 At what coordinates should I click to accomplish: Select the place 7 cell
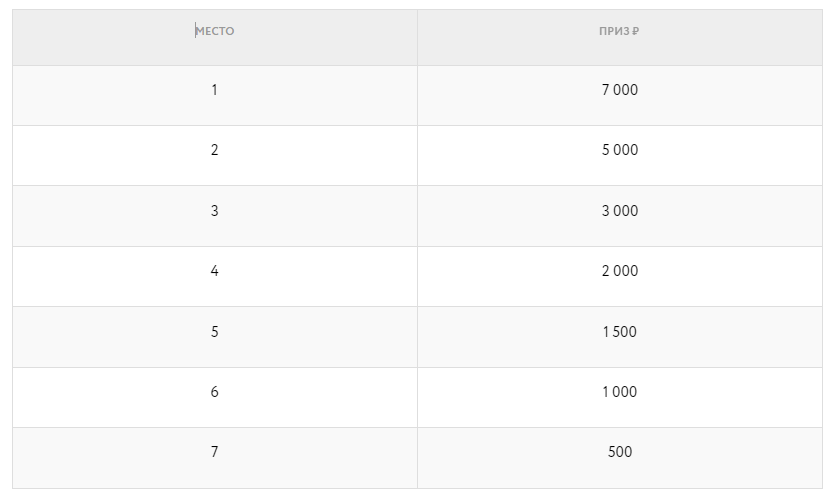pos(214,452)
